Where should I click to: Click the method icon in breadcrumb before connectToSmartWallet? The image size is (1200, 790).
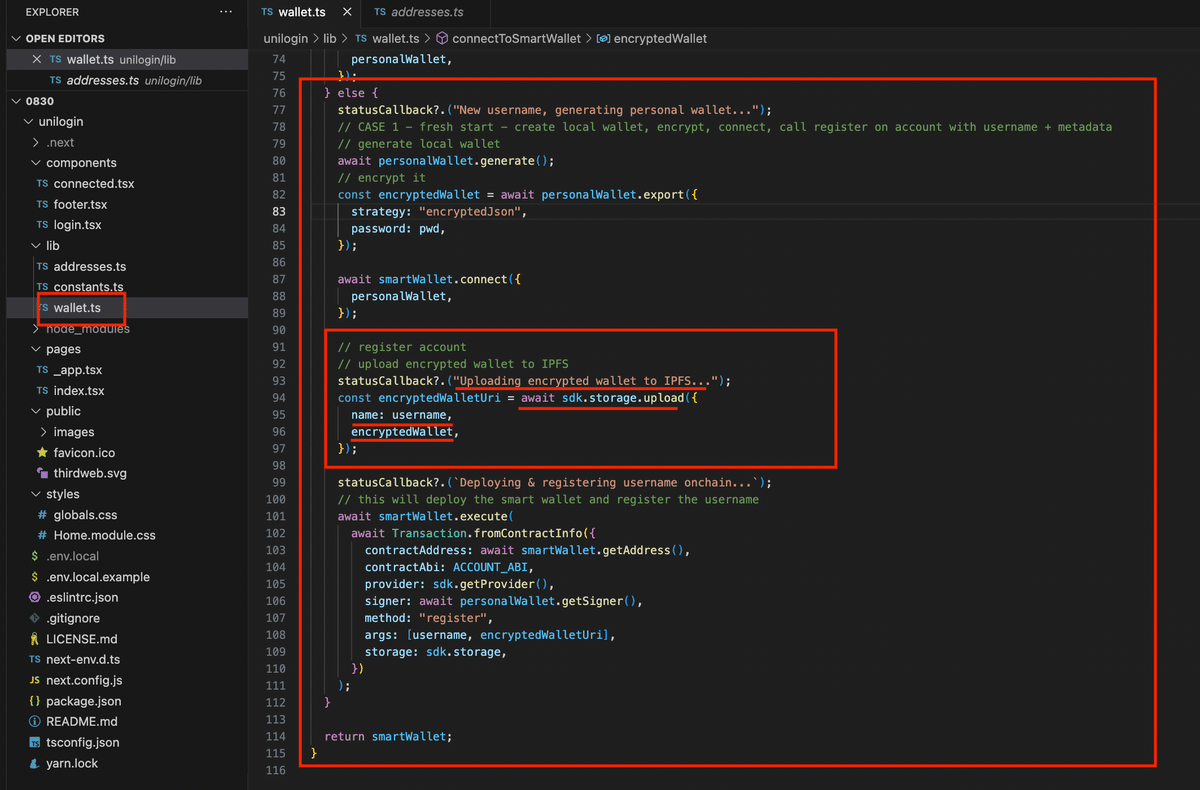(442, 38)
